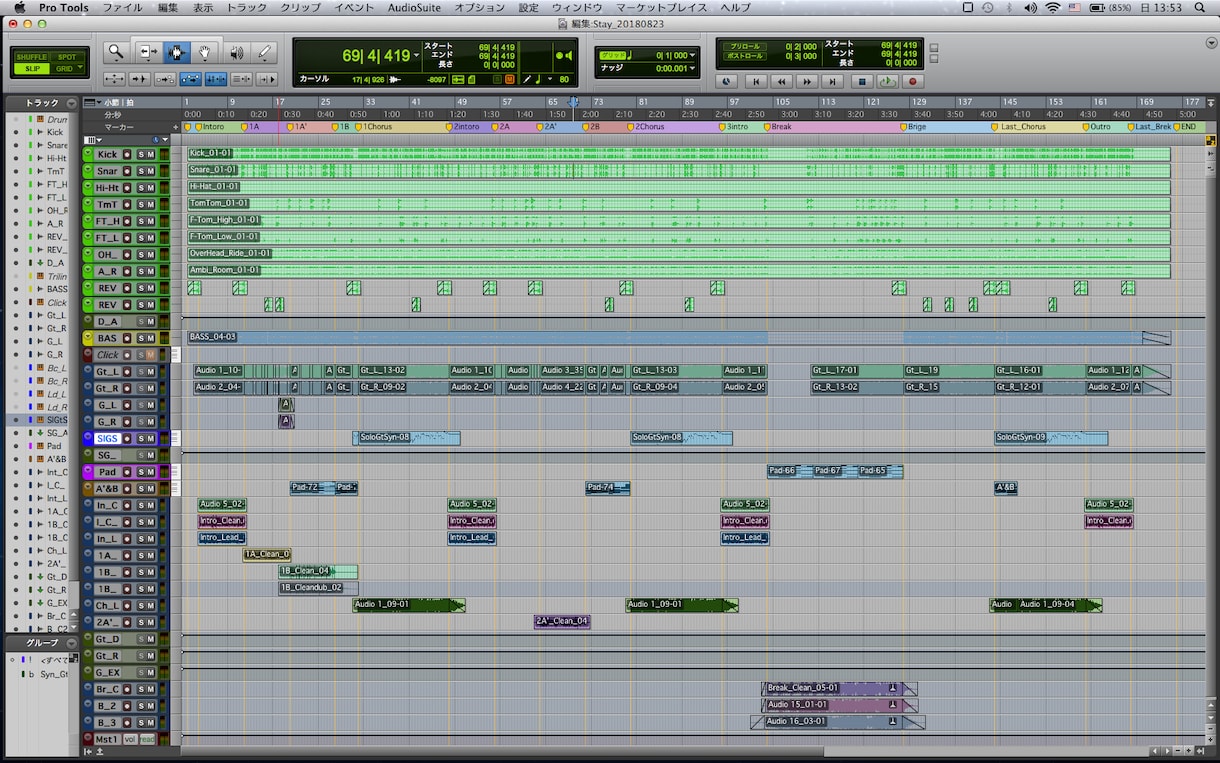Viewport: 1220px width, 763px height.
Task: Open the groups list popup menu
Action: (x=72, y=643)
